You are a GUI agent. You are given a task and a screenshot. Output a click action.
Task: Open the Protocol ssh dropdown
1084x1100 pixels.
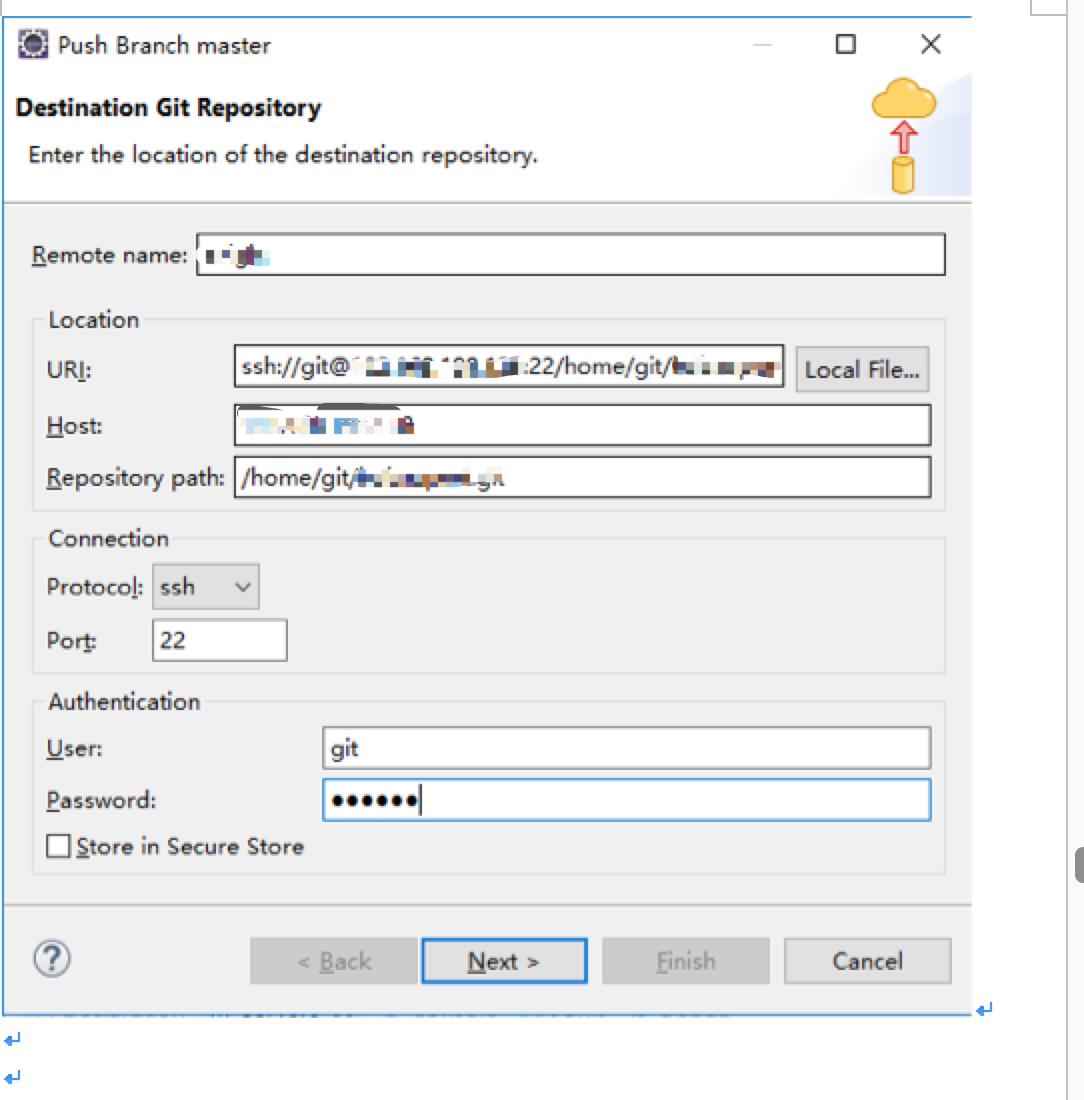[x=205, y=587]
